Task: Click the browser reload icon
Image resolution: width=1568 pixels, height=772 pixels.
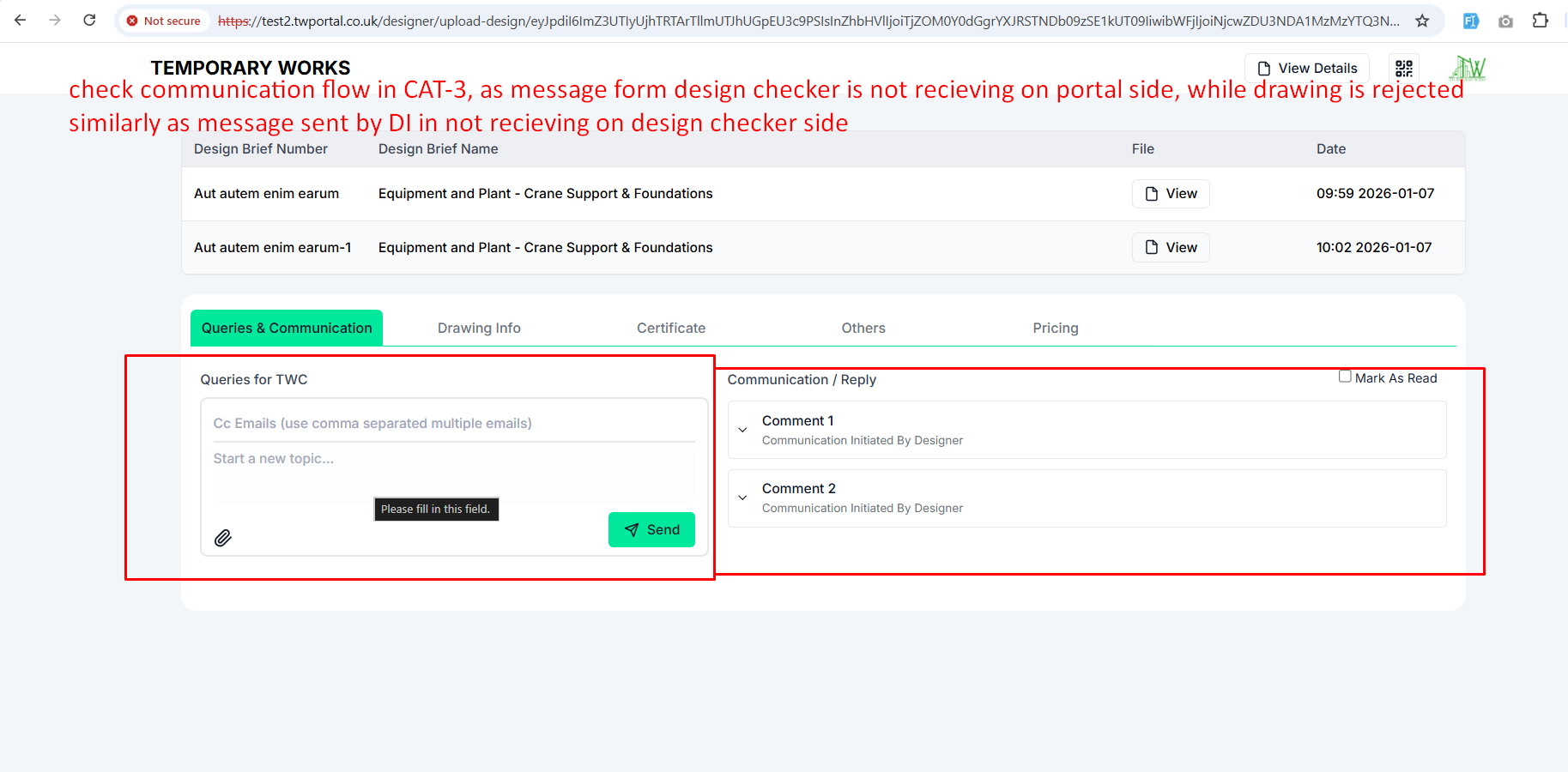Action: click(x=89, y=21)
